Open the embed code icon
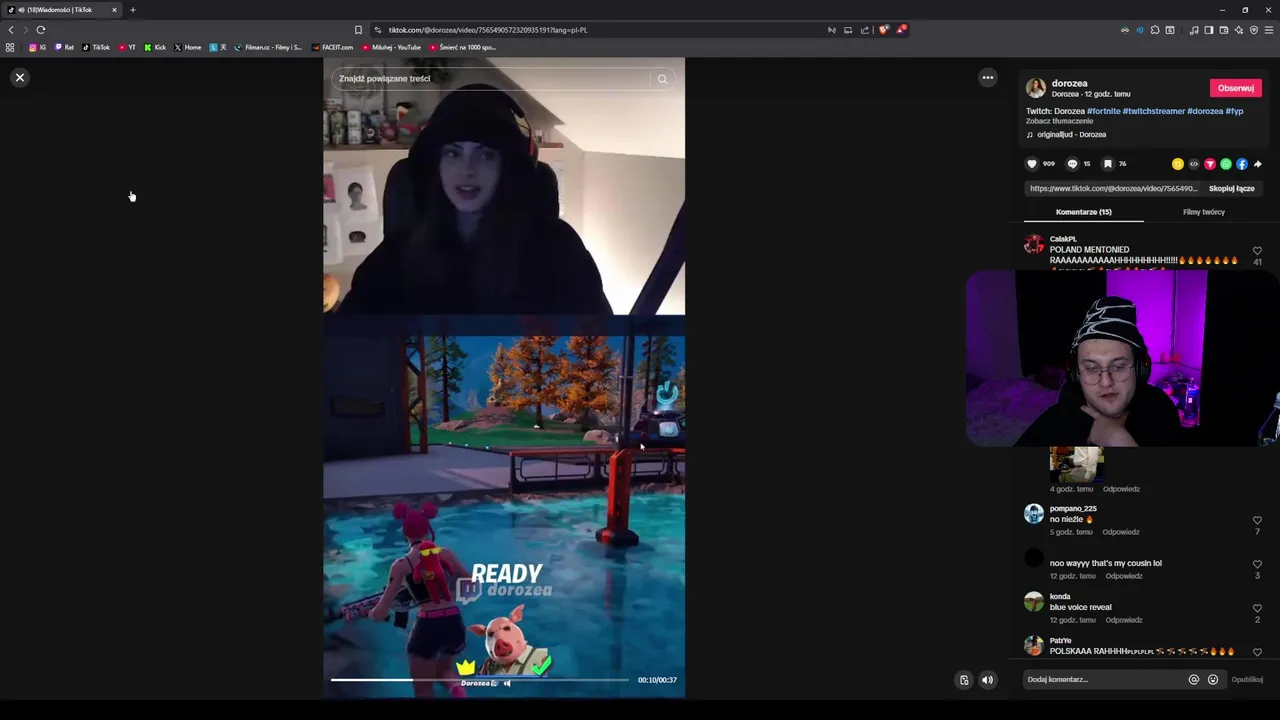This screenshot has width=1280, height=720. 1193,164
